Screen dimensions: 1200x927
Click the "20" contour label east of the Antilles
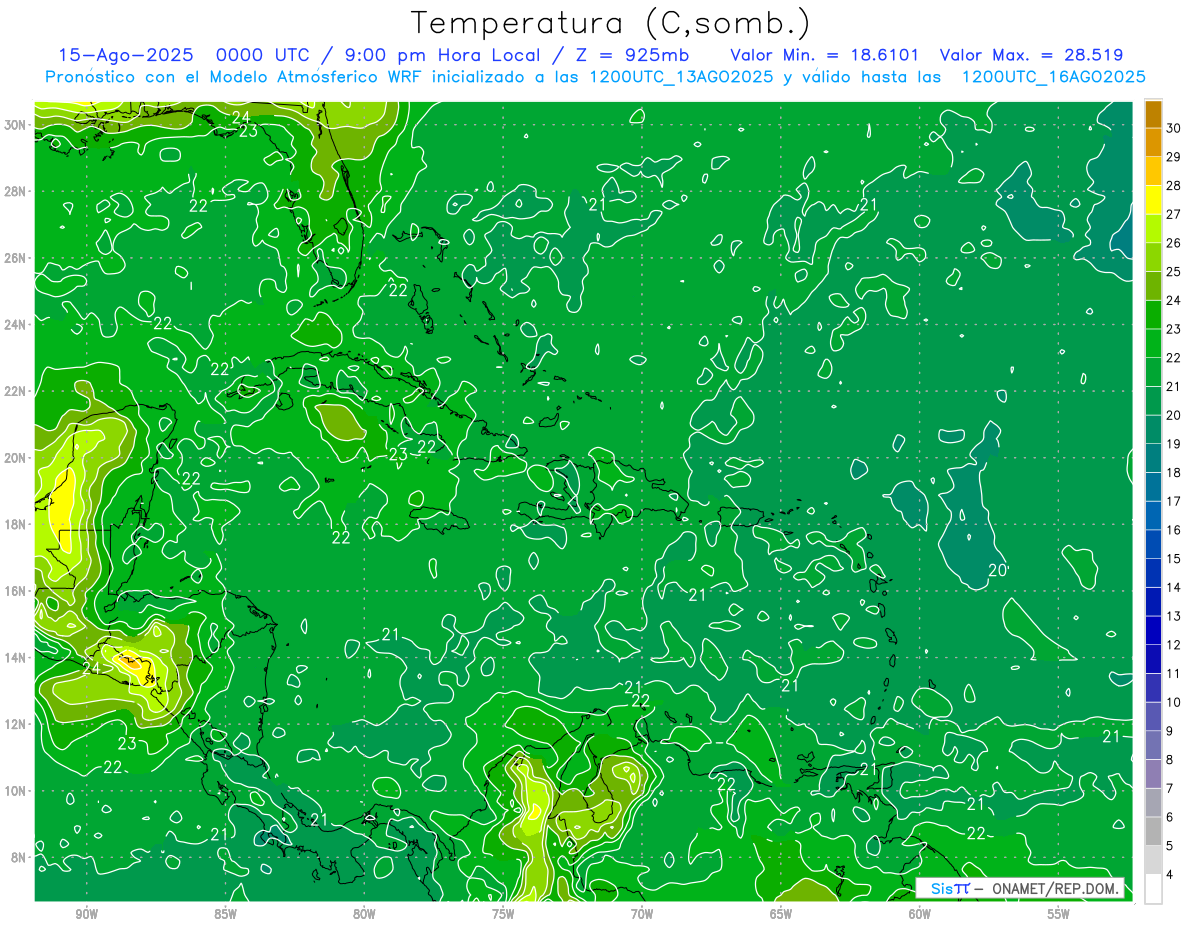point(997,570)
